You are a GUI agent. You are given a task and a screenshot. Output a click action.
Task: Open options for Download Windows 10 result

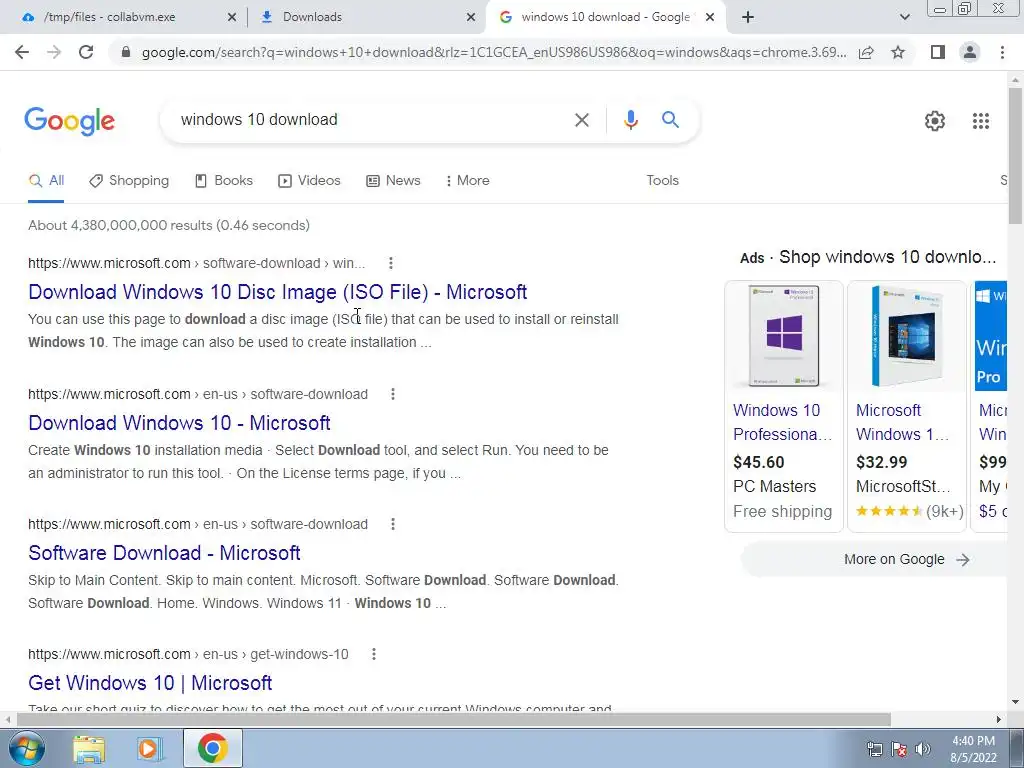392,394
